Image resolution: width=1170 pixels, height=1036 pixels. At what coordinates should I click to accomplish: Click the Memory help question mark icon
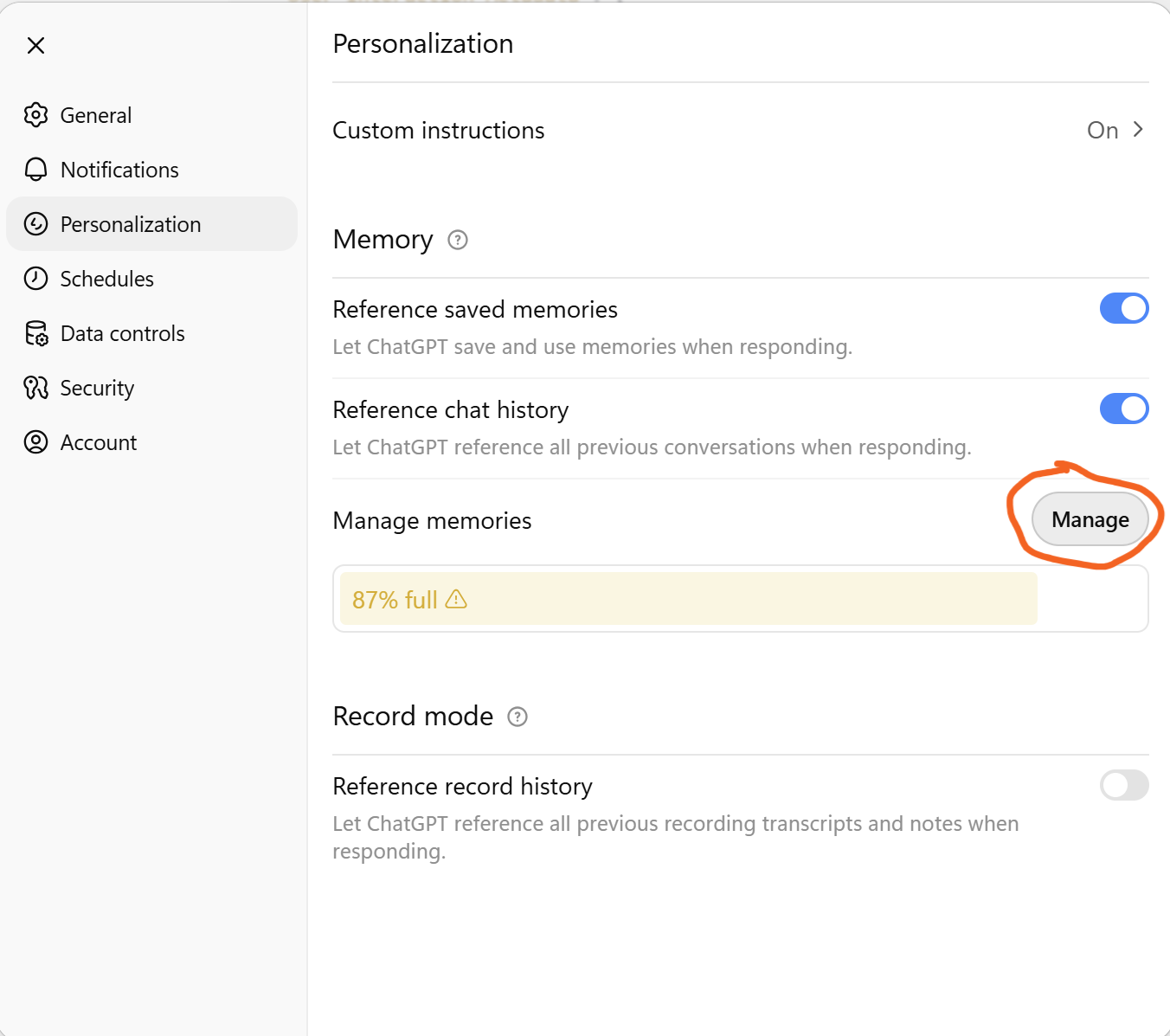coord(458,240)
